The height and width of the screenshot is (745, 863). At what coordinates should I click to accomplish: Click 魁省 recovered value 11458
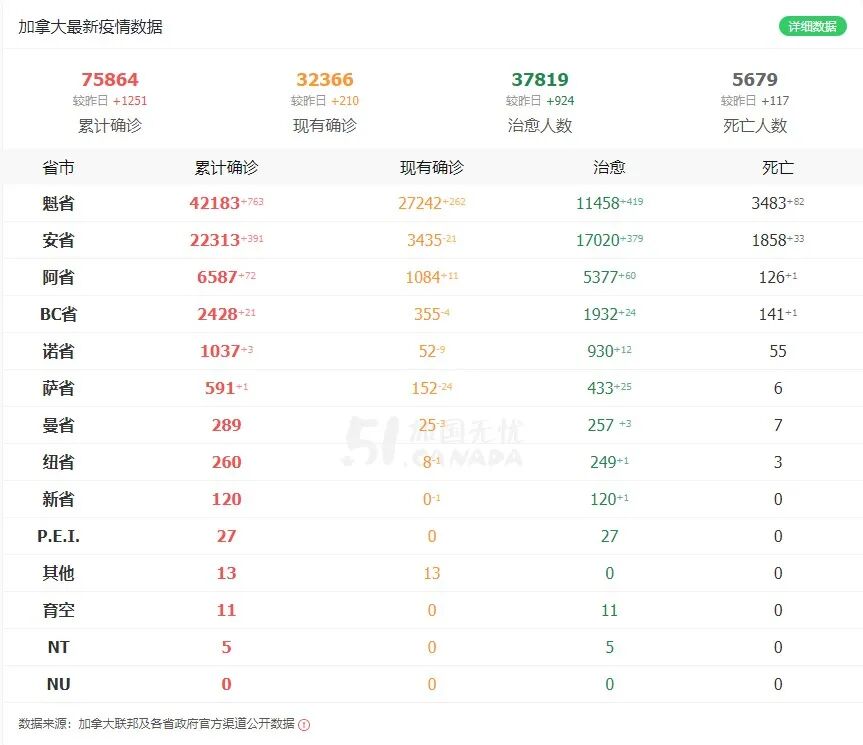[x=598, y=204]
